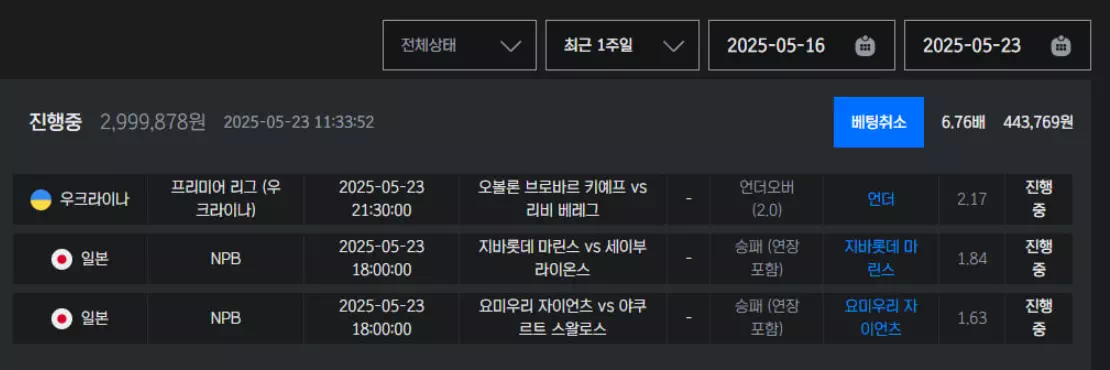Select the 언더 pick link

[x=881, y=200]
